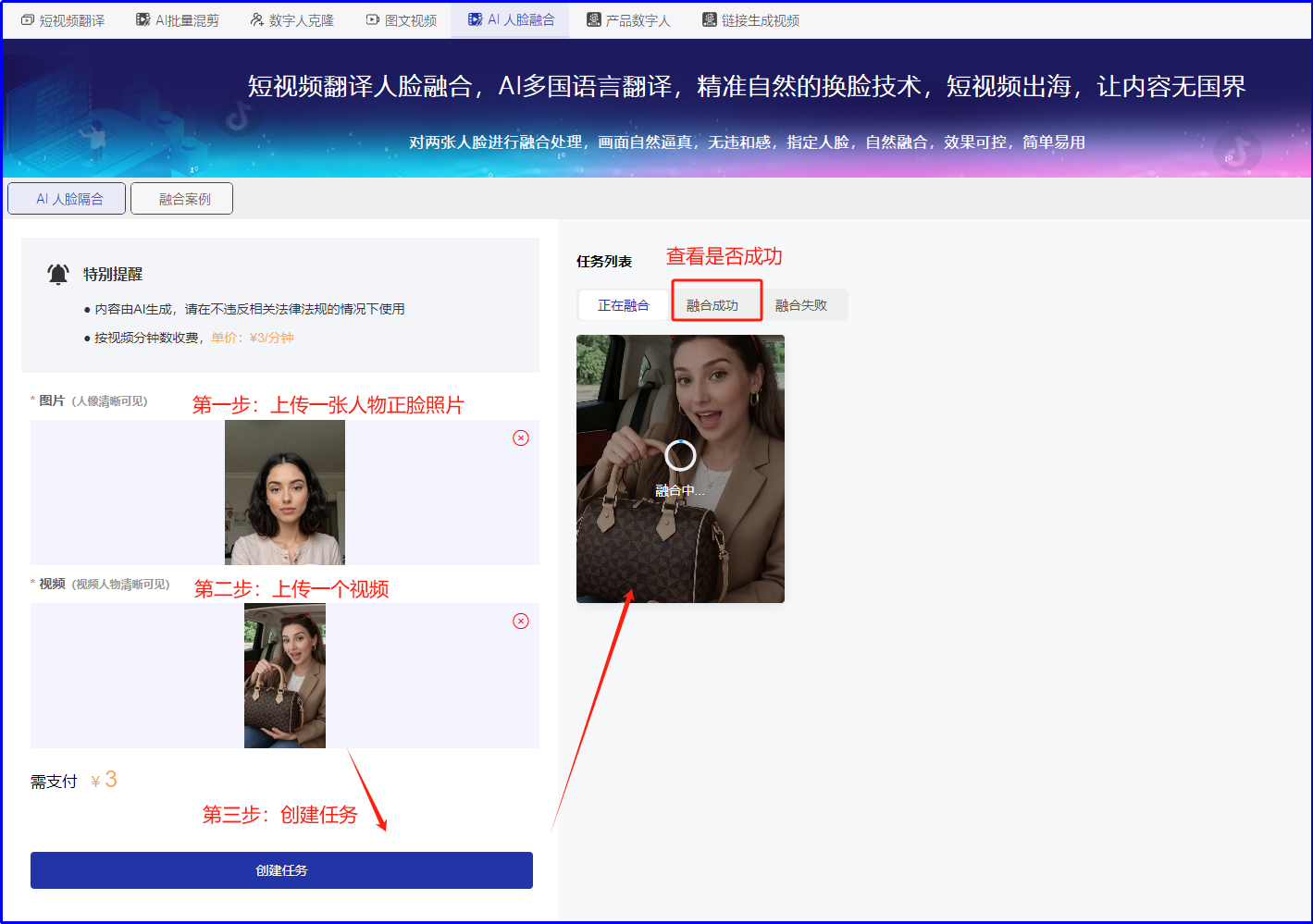Image resolution: width=1313 pixels, height=924 pixels.
Task: Click the 短视频翻译 tab icon
Action: pyautogui.click(x=28, y=19)
